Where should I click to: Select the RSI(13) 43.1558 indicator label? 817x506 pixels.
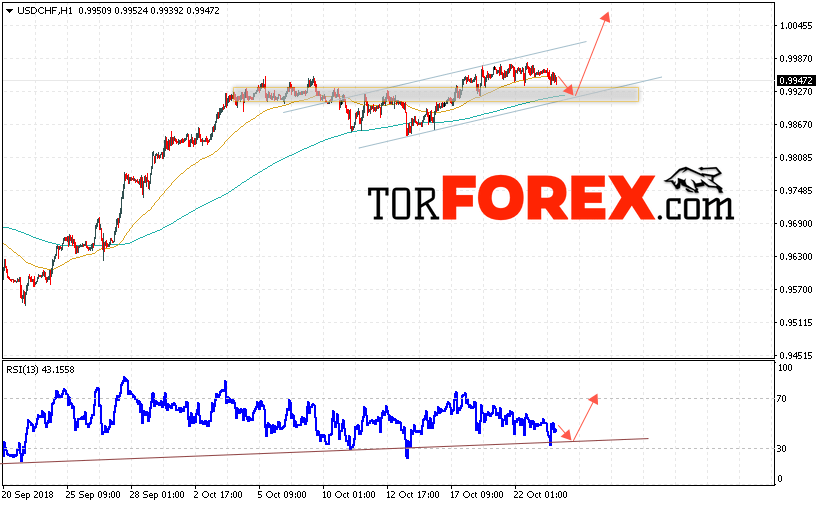pyautogui.click(x=40, y=369)
